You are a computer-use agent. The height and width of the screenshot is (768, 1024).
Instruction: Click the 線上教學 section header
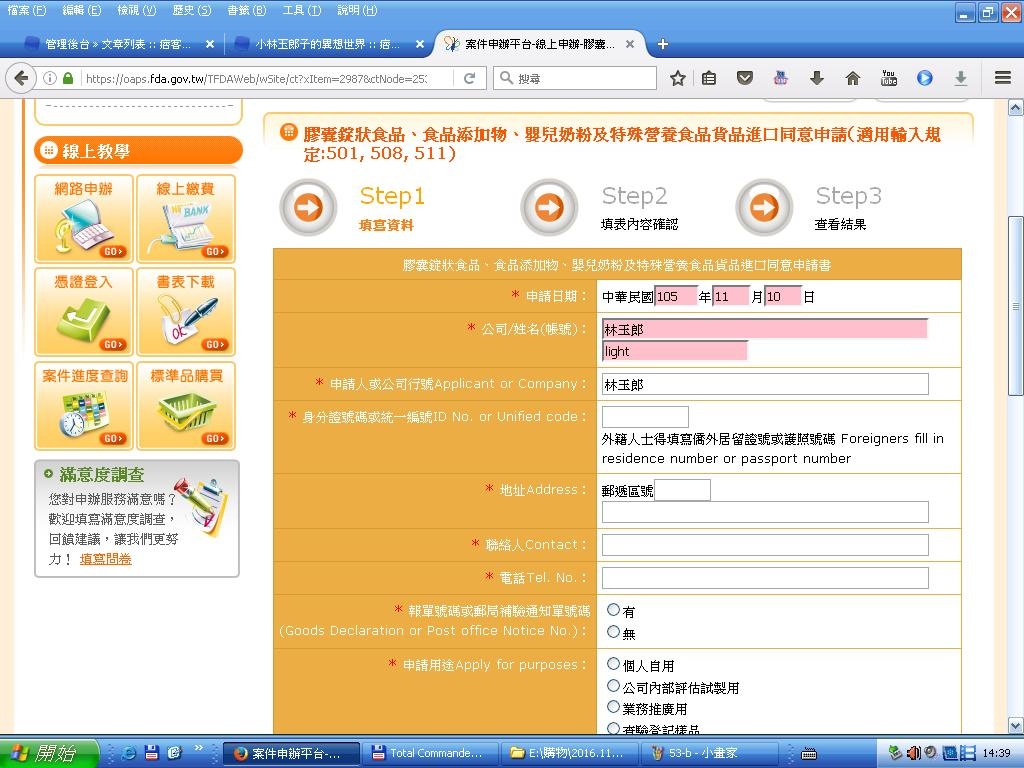[138, 151]
